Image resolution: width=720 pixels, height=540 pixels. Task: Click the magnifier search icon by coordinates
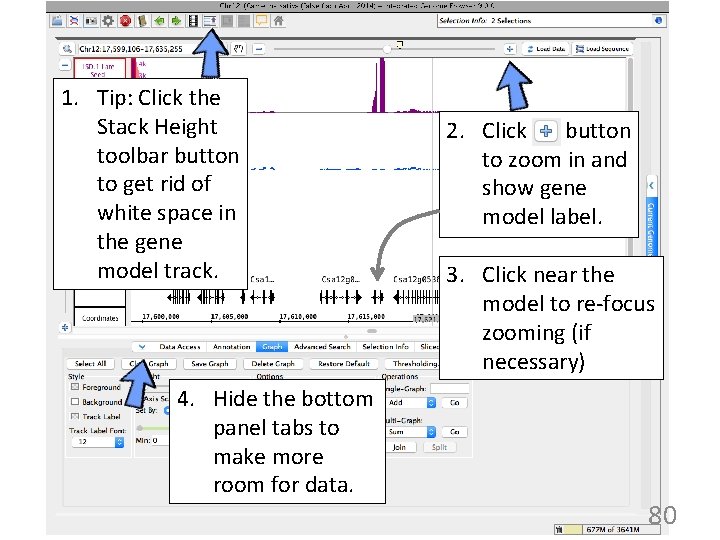pos(67,49)
